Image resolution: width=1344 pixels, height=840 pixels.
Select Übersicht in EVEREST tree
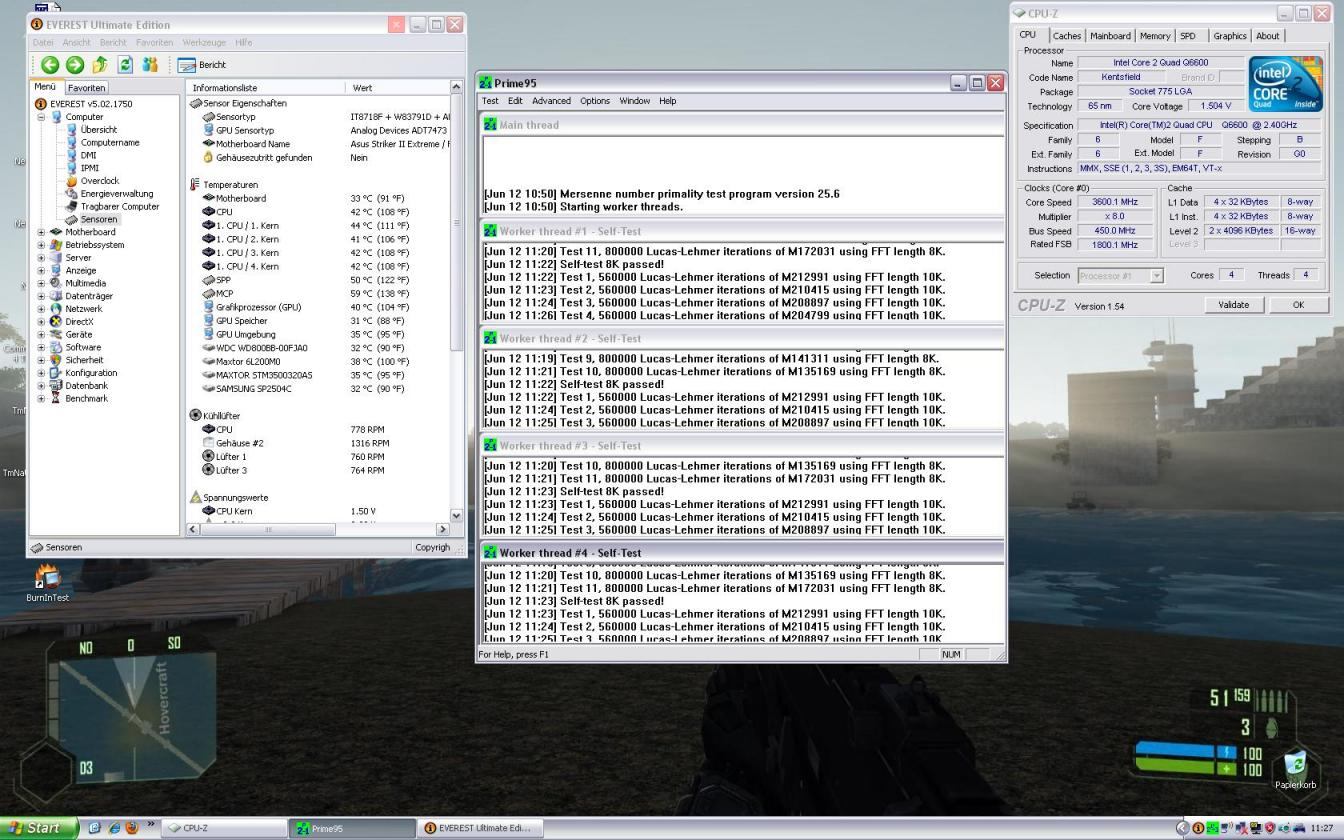tap(98, 130)
